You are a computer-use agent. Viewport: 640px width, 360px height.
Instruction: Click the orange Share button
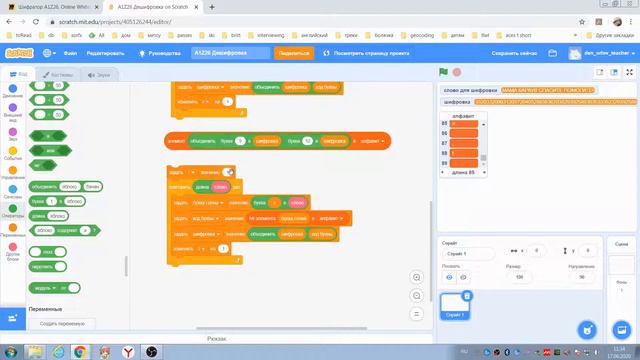(x=294, y=53)
